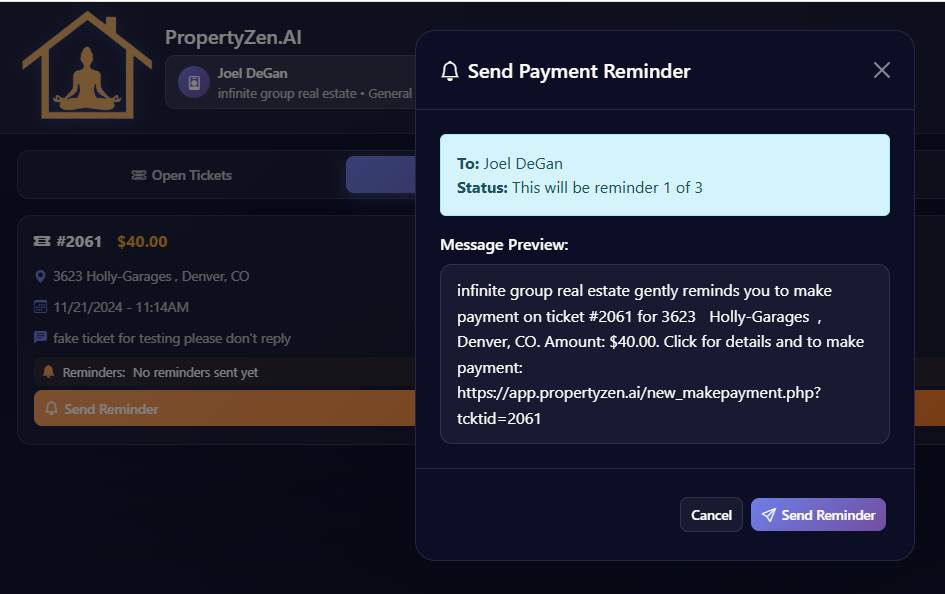Click inside the Message Preview box
Image resolution: width=945 pixels, height=594 pixels.
(665, 352)
